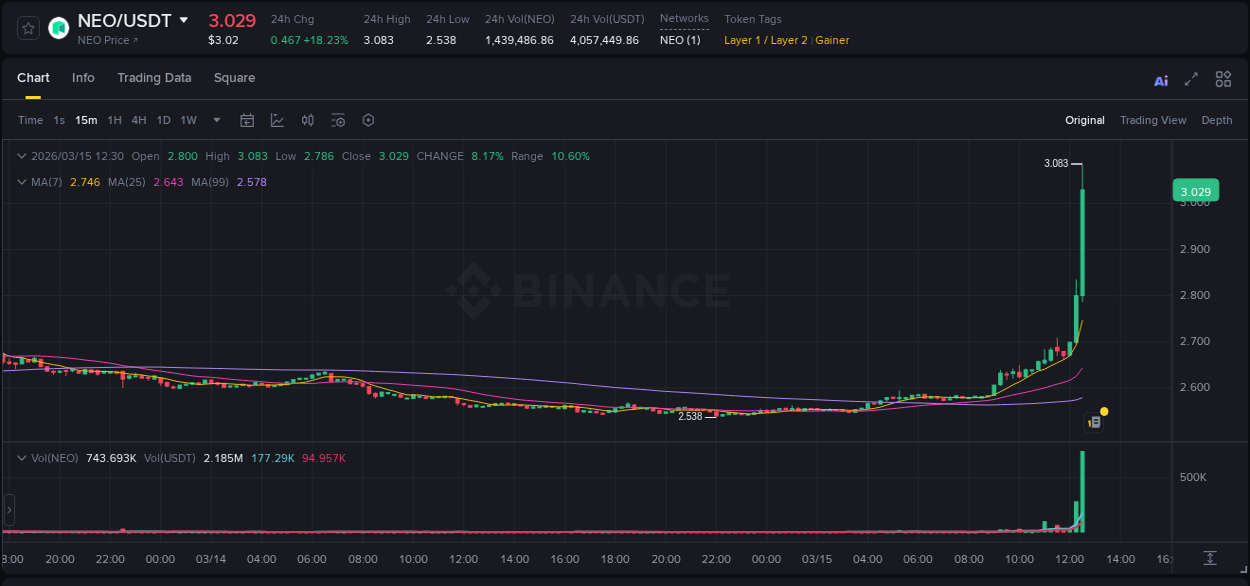The width and height of the screenshot is (1250, 586).
Task: Open the NEO/USDT pair selector dropdown
Action: point(183,19)
